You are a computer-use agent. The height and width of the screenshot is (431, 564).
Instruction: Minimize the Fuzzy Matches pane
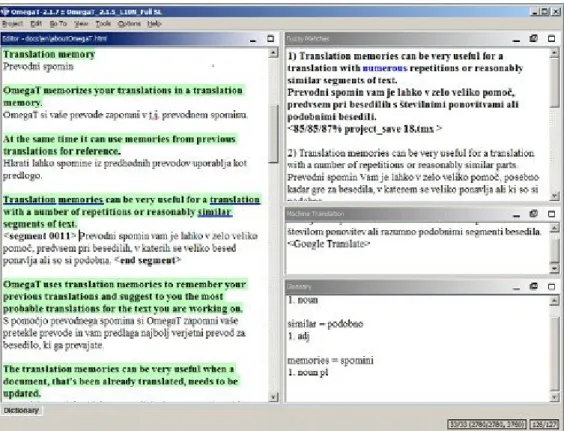tap(516, 39)
